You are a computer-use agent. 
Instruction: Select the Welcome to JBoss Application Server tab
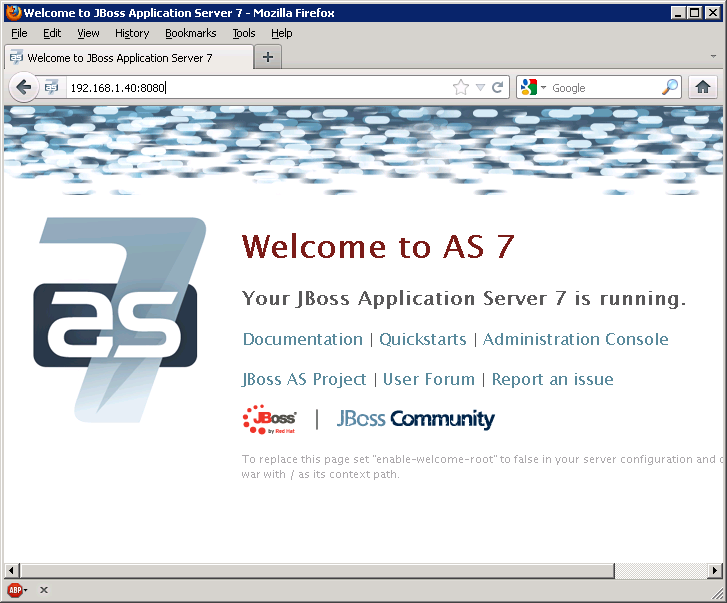coord(120,58)
